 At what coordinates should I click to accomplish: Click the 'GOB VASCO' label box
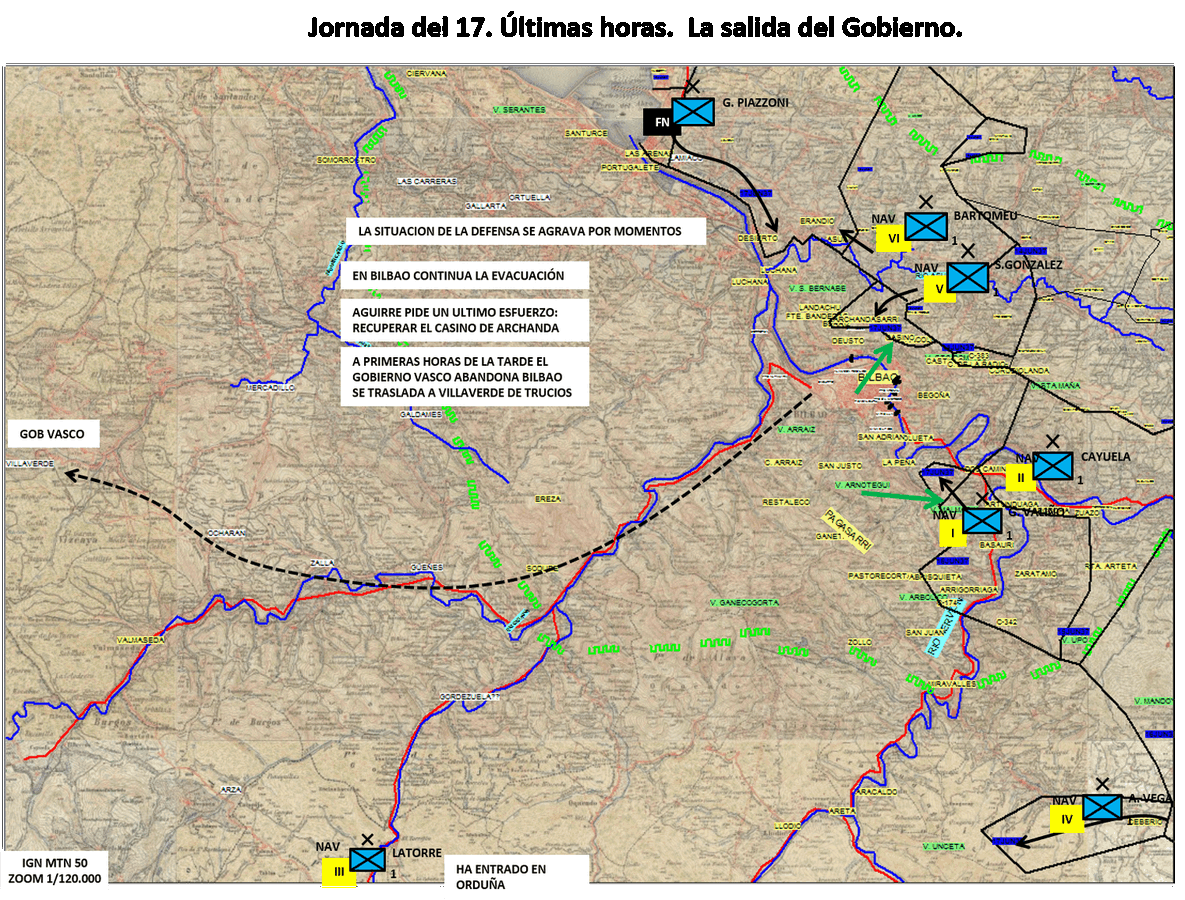(52, 434)
